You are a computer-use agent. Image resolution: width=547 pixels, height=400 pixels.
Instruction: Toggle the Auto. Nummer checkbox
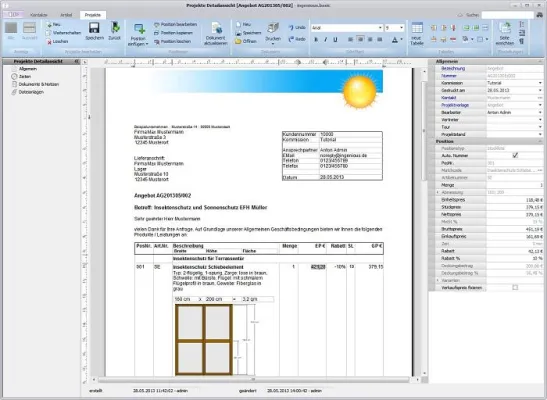(515, 156)
